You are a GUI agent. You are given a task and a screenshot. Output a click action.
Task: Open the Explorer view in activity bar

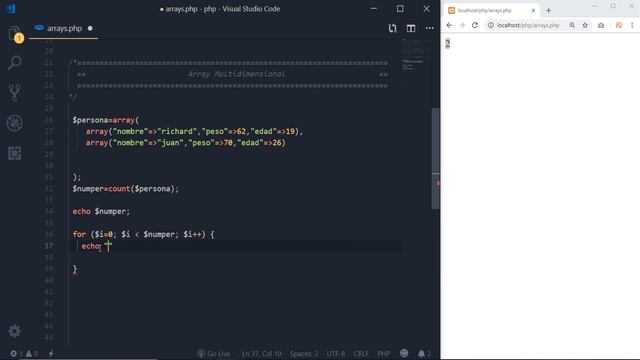15,33
